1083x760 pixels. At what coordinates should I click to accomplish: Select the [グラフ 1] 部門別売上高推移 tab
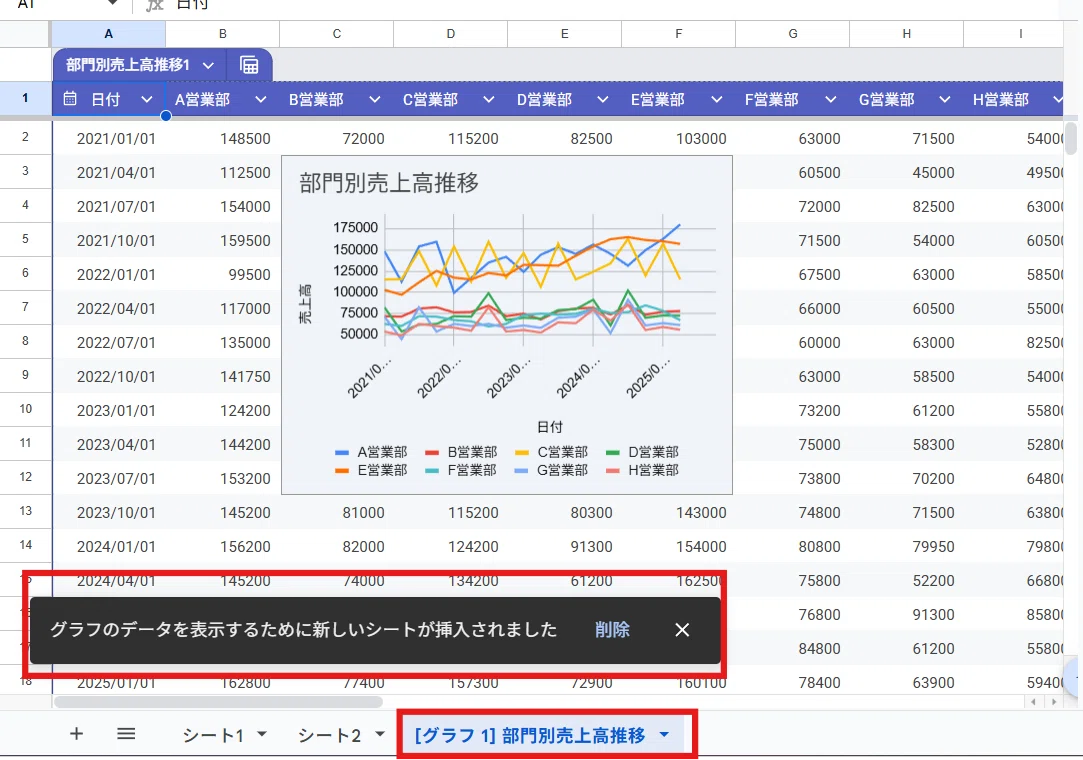(530, 735)
